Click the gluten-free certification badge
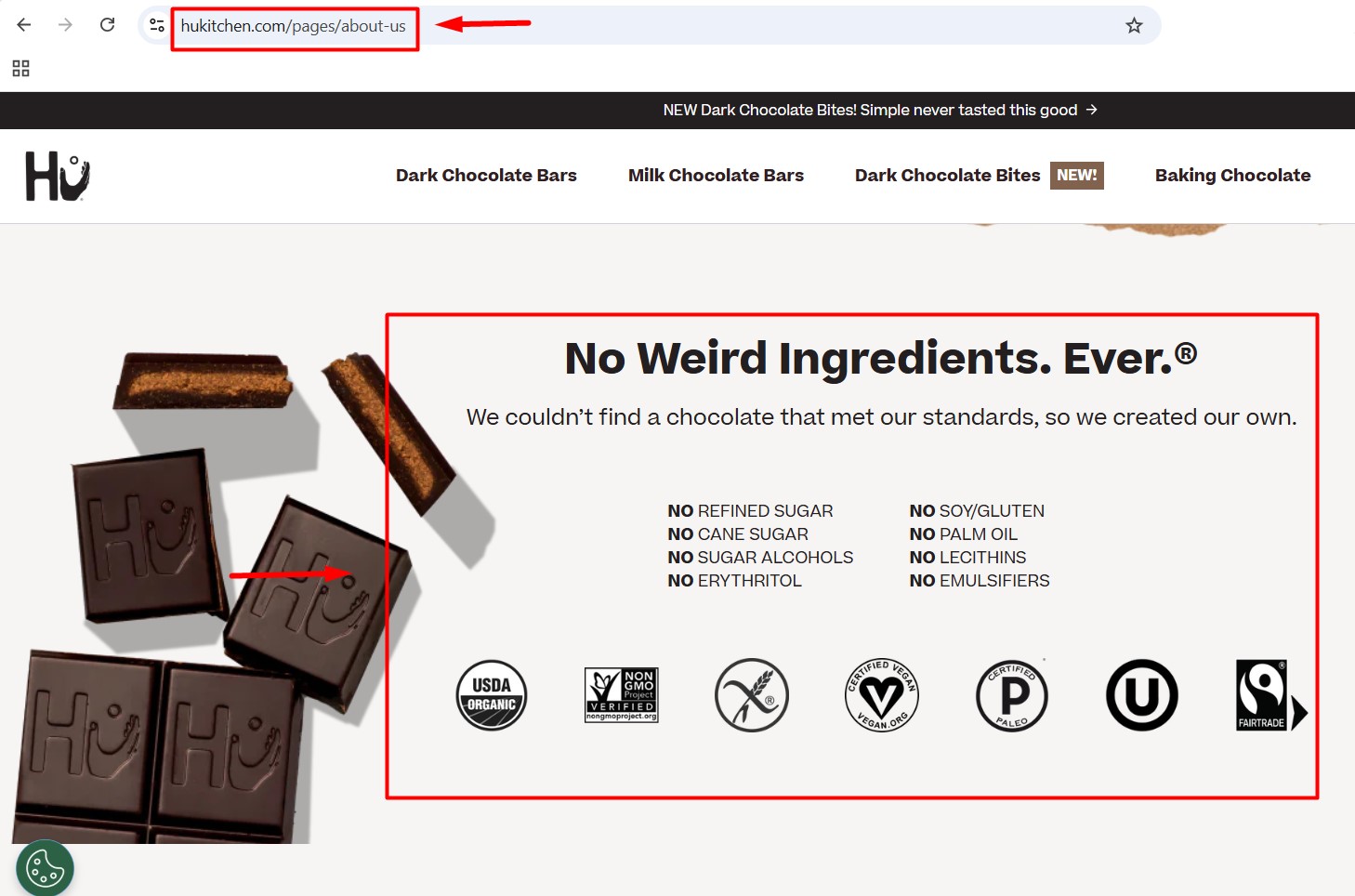Screen dimensions: 1355x896 (752, 695)
